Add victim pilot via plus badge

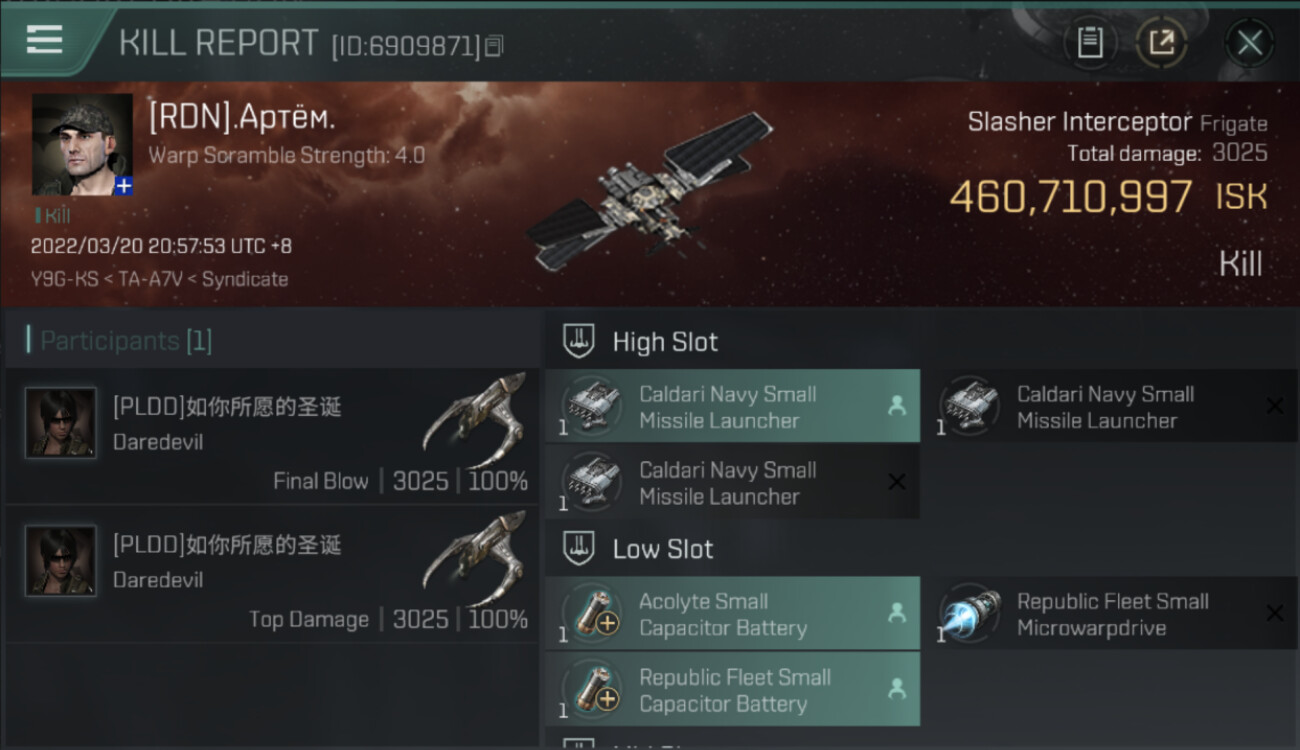(x=123, y=186)
